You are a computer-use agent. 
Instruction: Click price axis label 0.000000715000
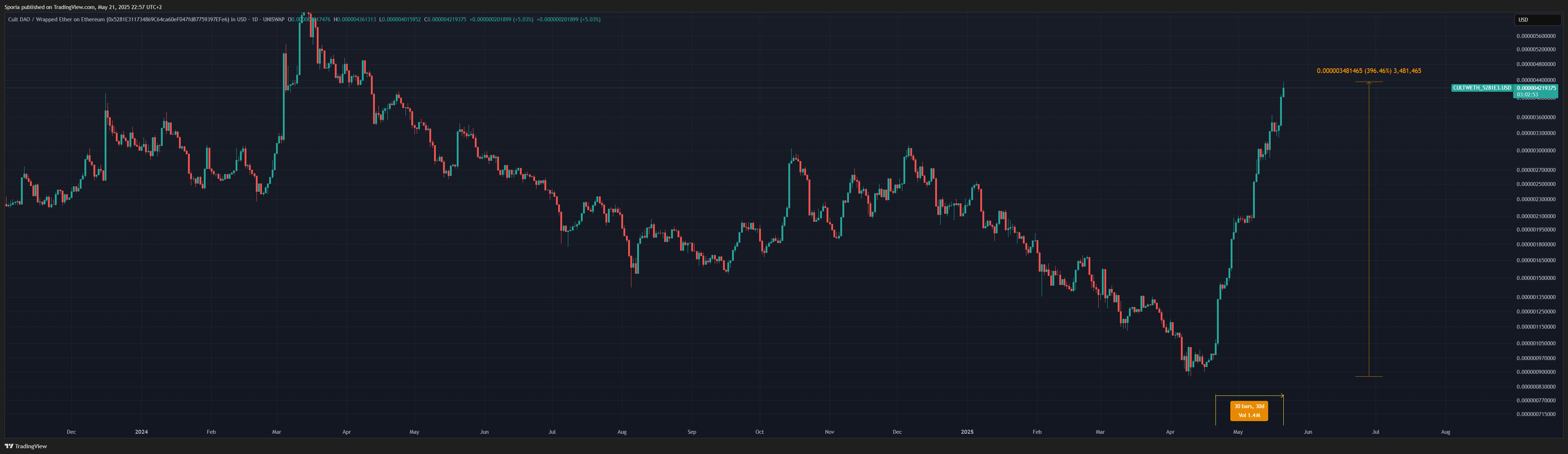click(1536, 414)
